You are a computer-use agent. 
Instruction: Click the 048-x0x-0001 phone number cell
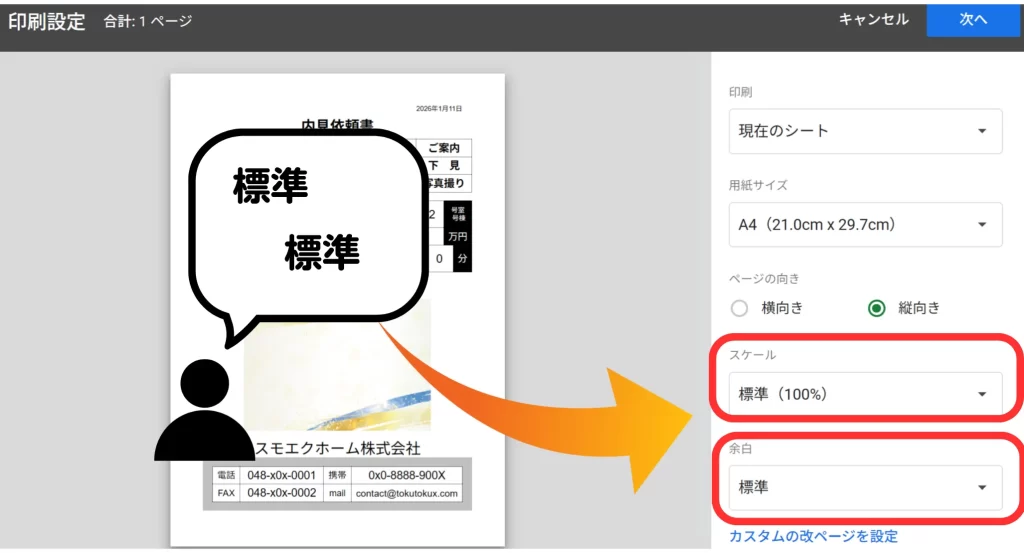281,475
